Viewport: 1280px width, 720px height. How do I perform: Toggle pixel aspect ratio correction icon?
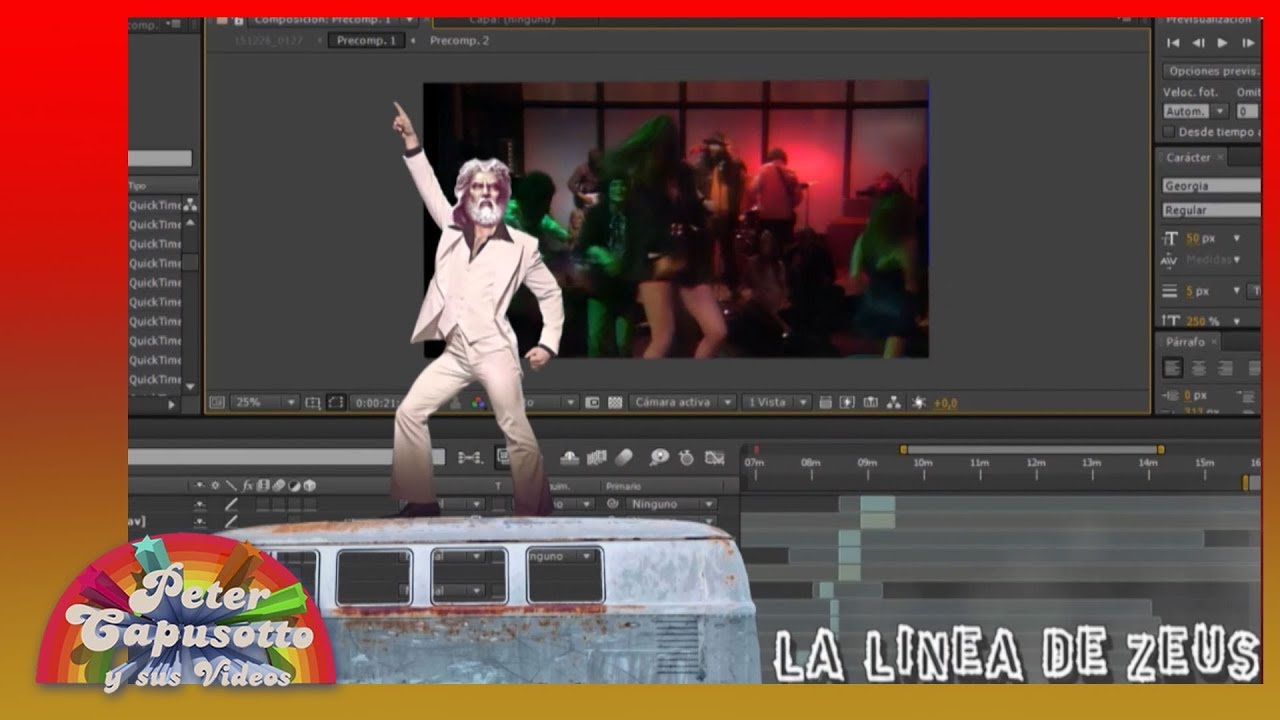(x=825, y=402)
